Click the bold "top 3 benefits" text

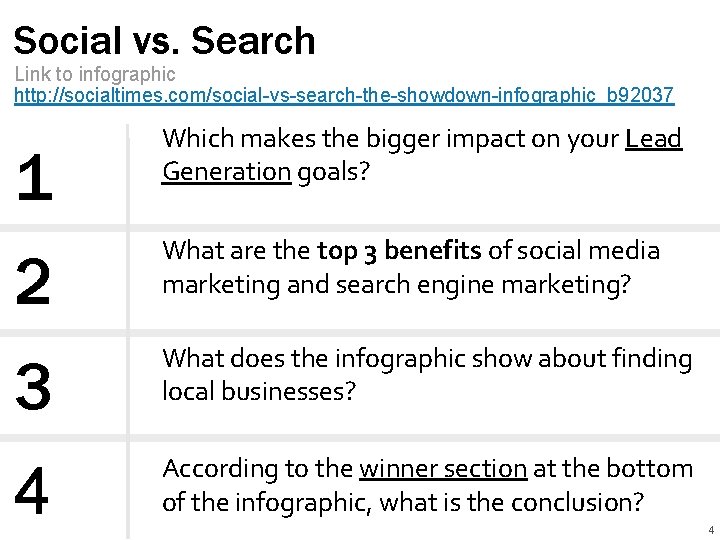pos(399,251)
